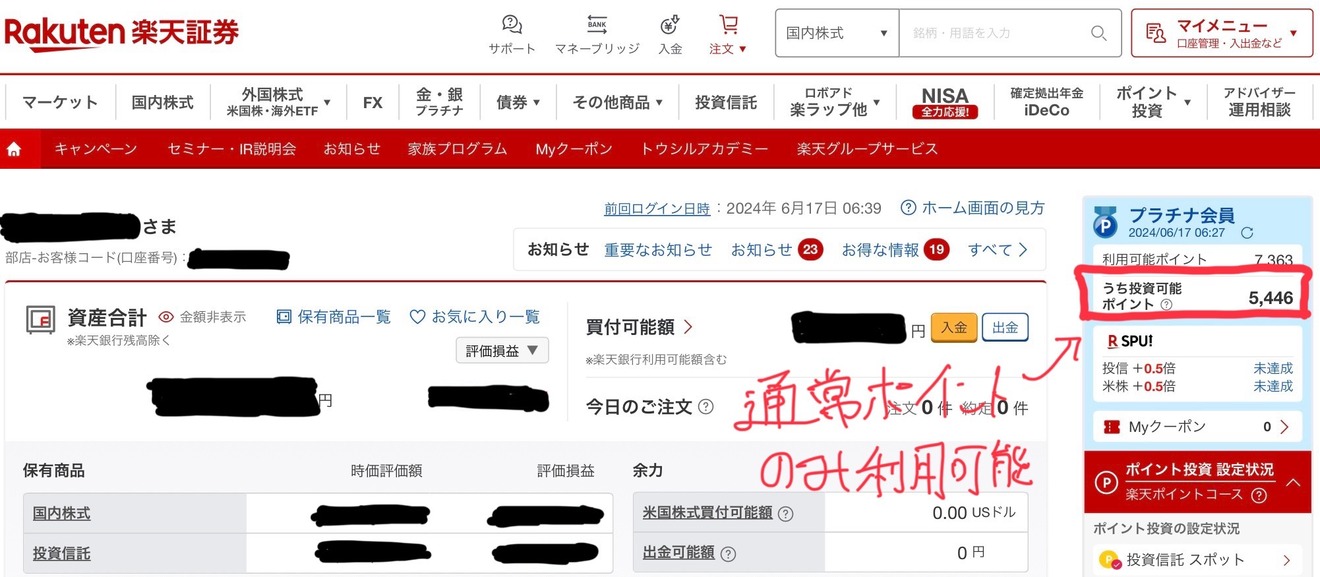Open the 投資信託 holdings row link
This screenshot has width=1320, height=577.
61,553
